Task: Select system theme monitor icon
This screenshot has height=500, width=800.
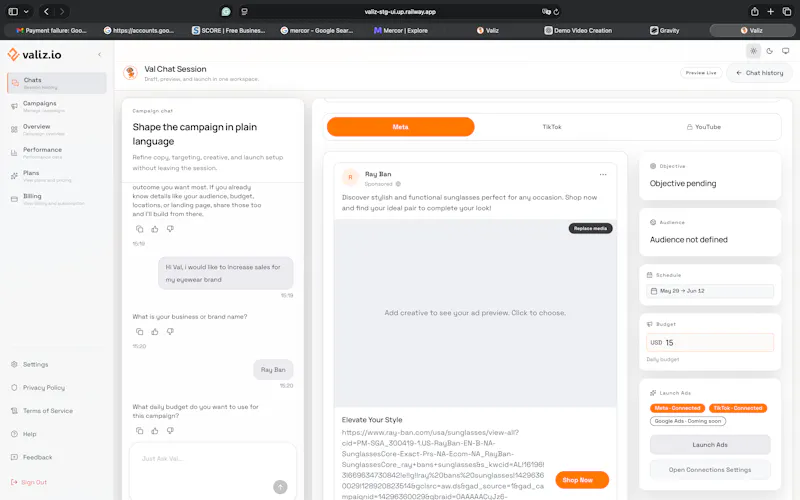Action: [x=786, y=51]
